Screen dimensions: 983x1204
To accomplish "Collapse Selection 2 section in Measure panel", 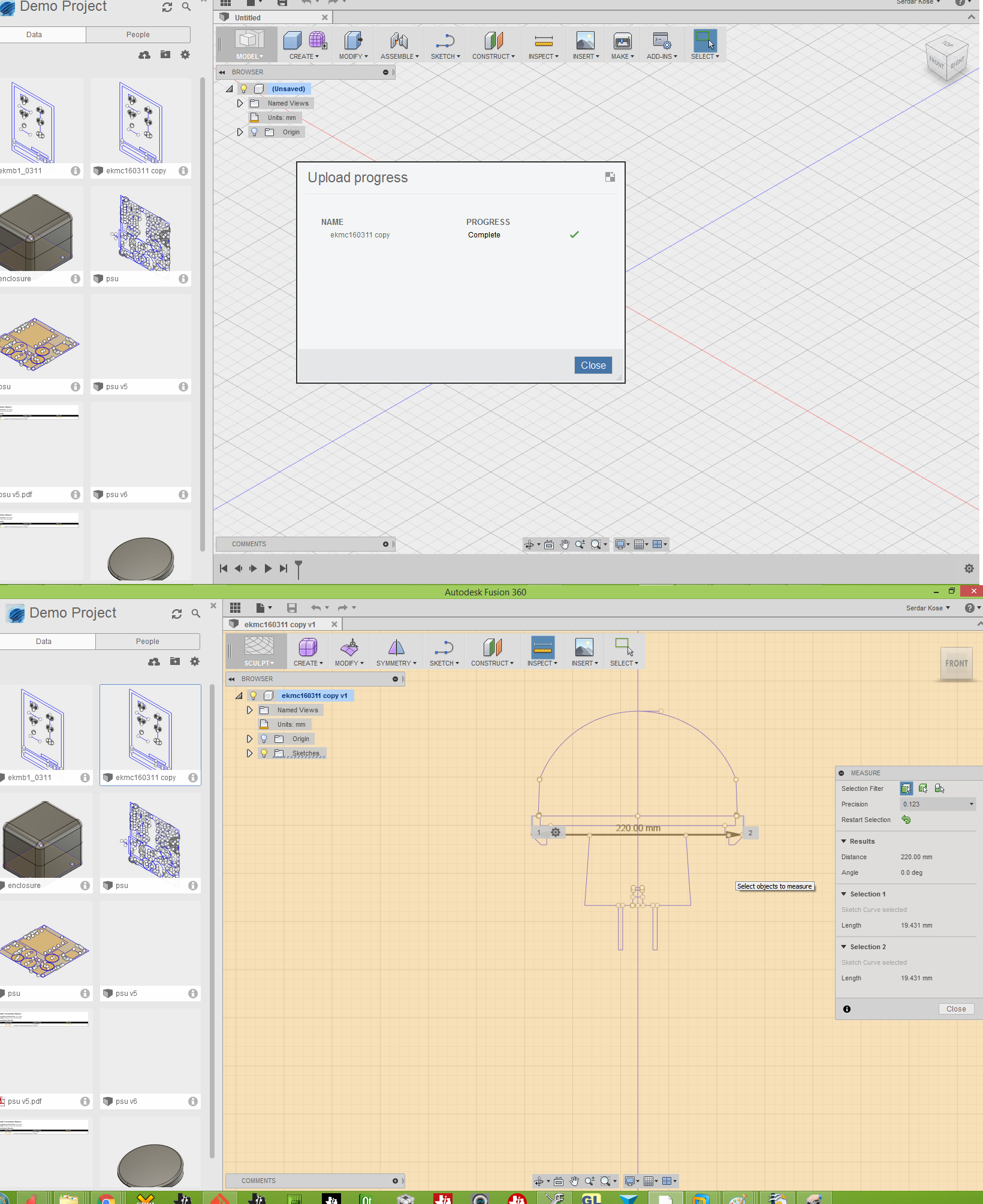I will [844, 947].
